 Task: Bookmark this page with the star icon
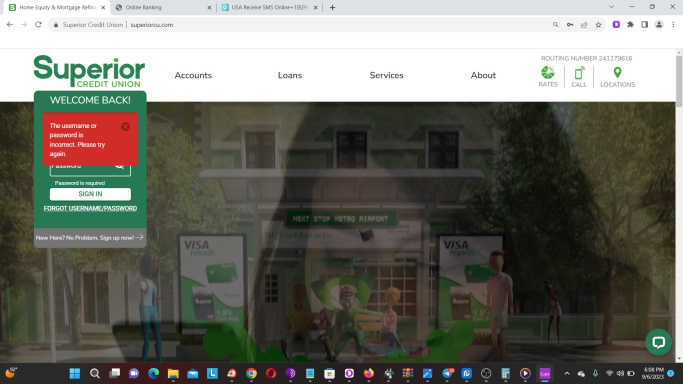click(x=598, y=25)
